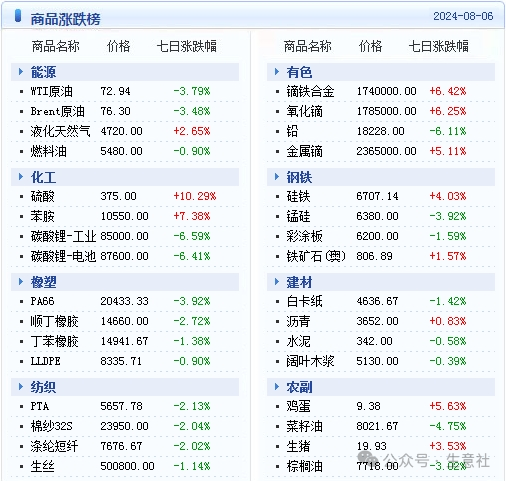This screenshot has height=481, width=506.
Task: Click the left 七日涨跌幅 column header
Action: coord(187,46)
